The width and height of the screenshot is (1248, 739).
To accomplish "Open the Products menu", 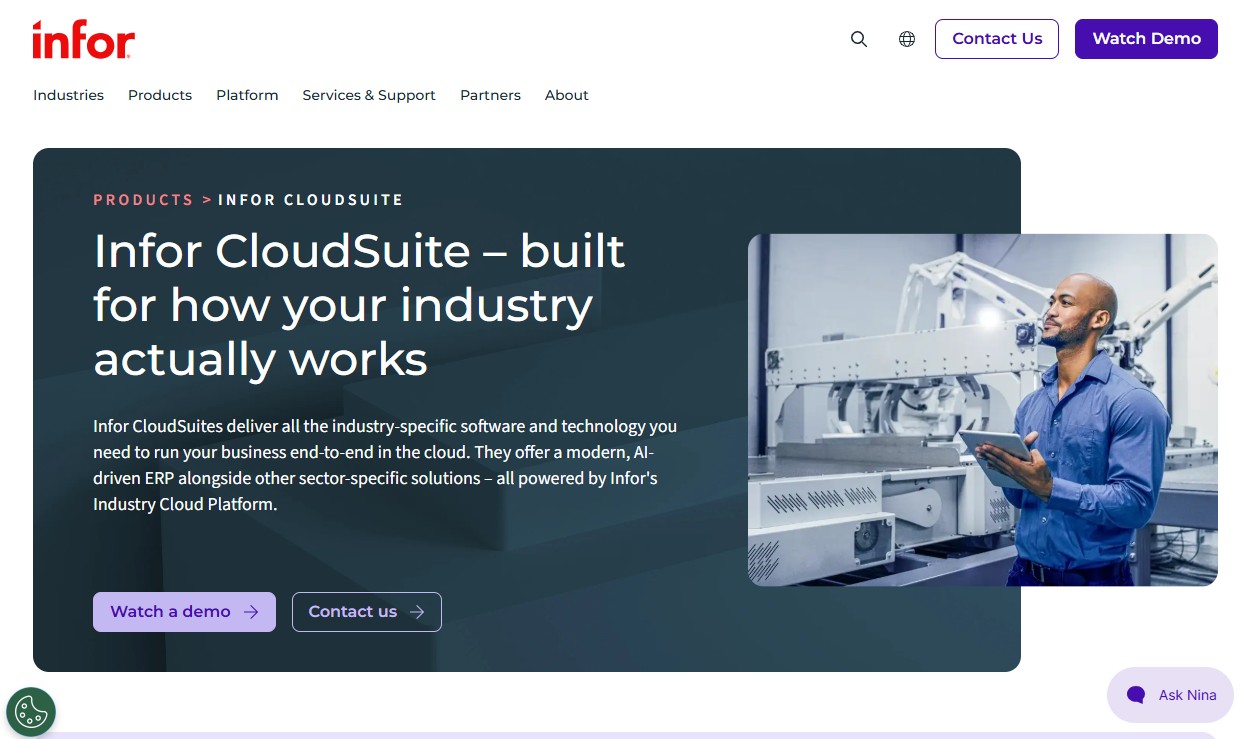I will [160, 95].
